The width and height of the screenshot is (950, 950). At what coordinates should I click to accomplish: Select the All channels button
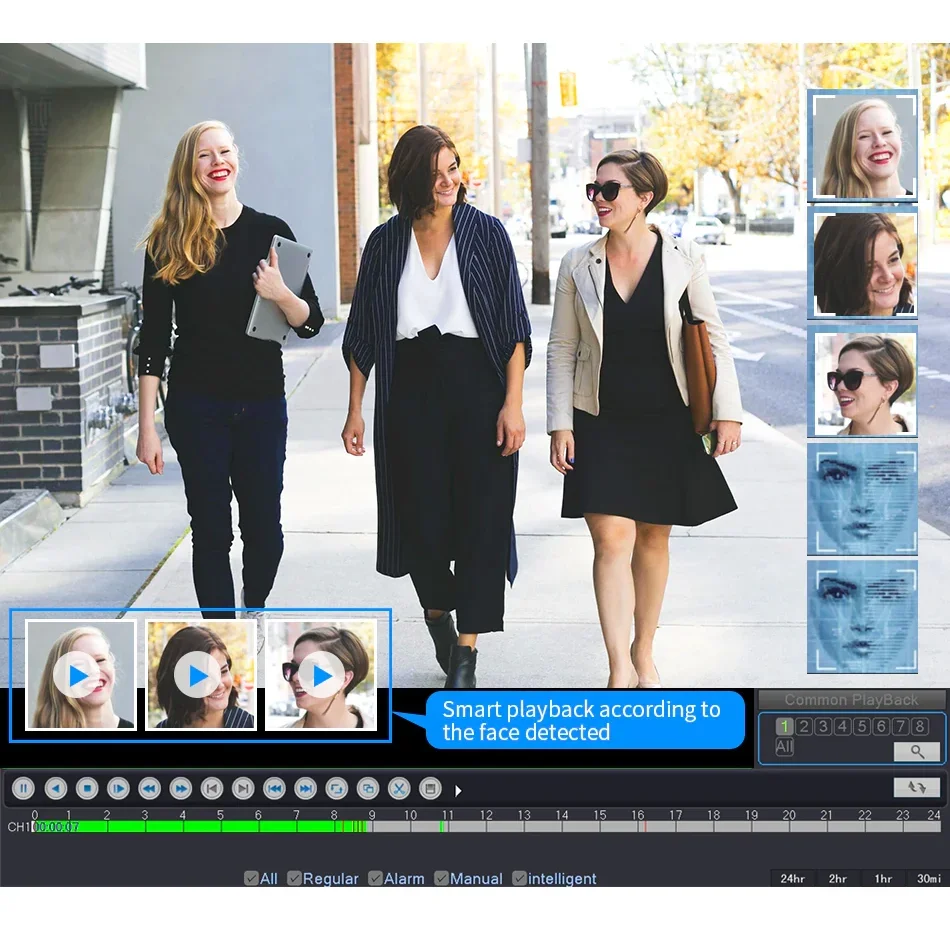[x=785, y=747]
